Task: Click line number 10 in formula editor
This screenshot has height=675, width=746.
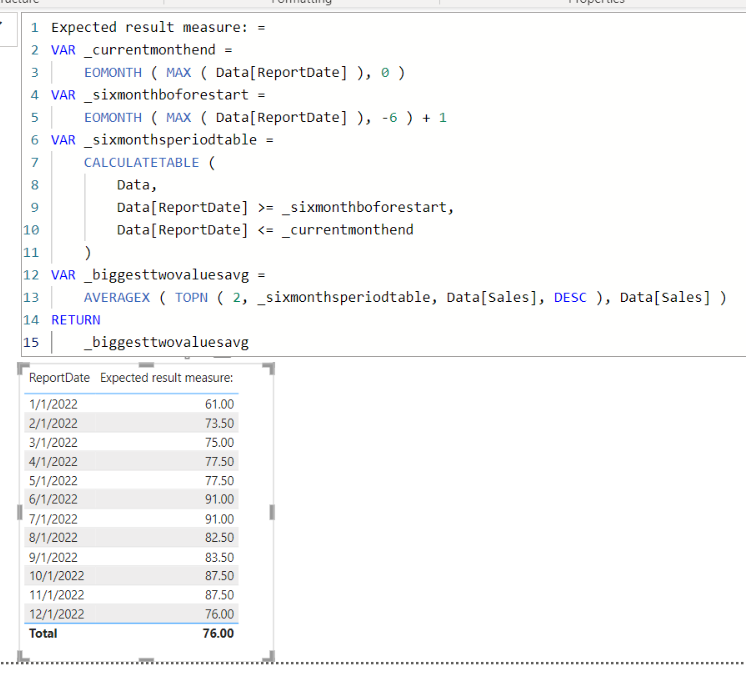Action: click(x=31, y=230)
